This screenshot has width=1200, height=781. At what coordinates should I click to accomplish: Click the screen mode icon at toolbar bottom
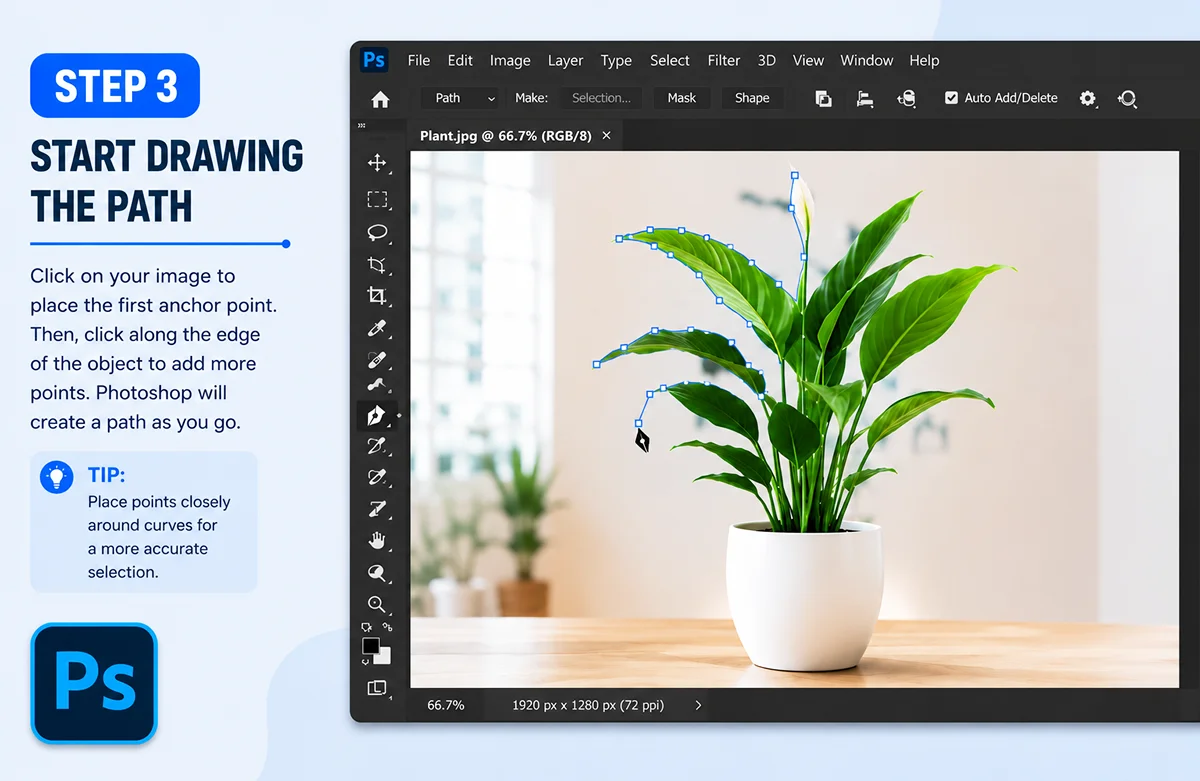click(x=377, y=688)
